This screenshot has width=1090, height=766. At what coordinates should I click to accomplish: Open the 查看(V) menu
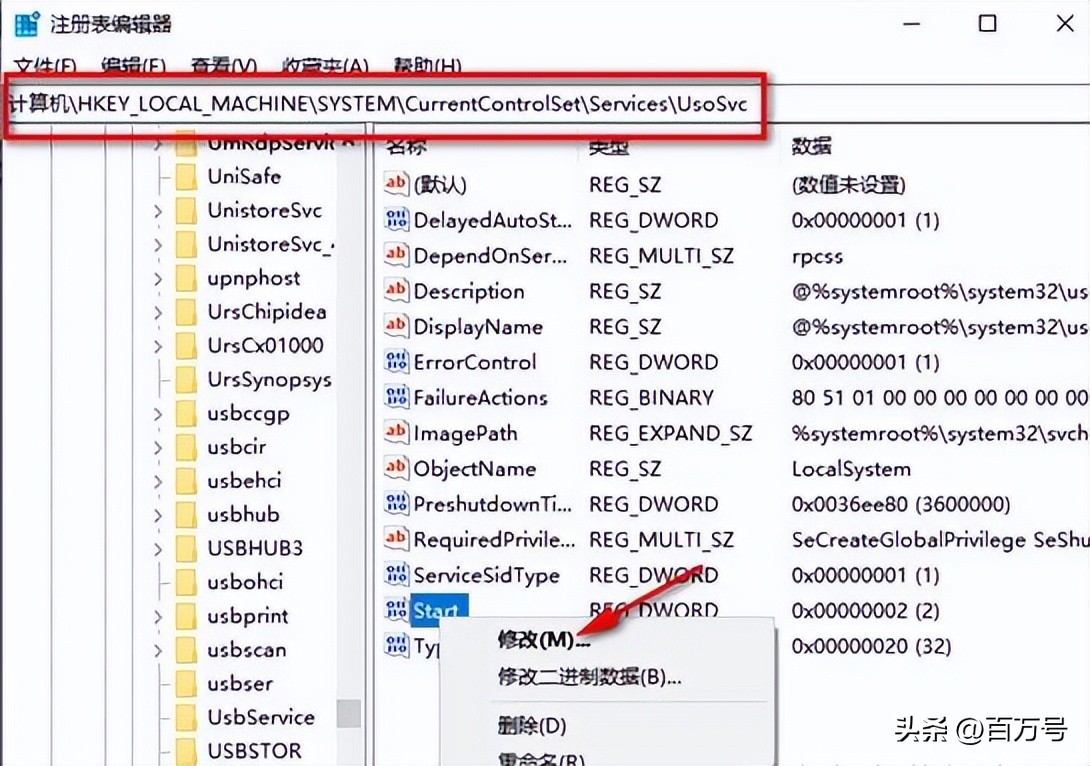pos(224,67)
